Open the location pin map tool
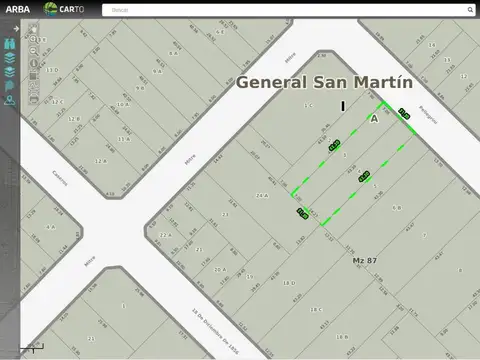The height and width of the screenshot is (360, 480). (10, 100)
